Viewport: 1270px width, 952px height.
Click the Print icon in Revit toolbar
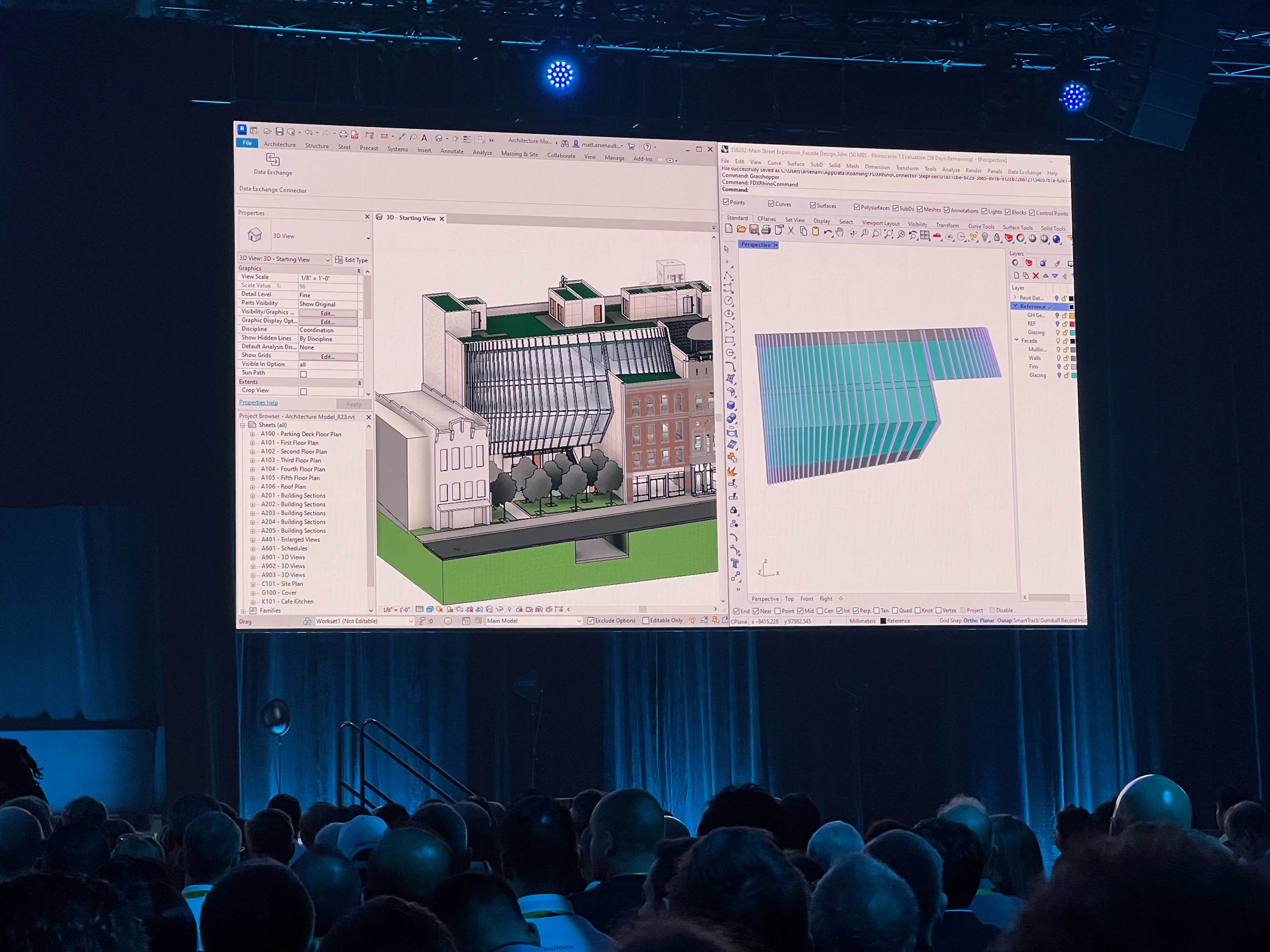click(343, 134)
